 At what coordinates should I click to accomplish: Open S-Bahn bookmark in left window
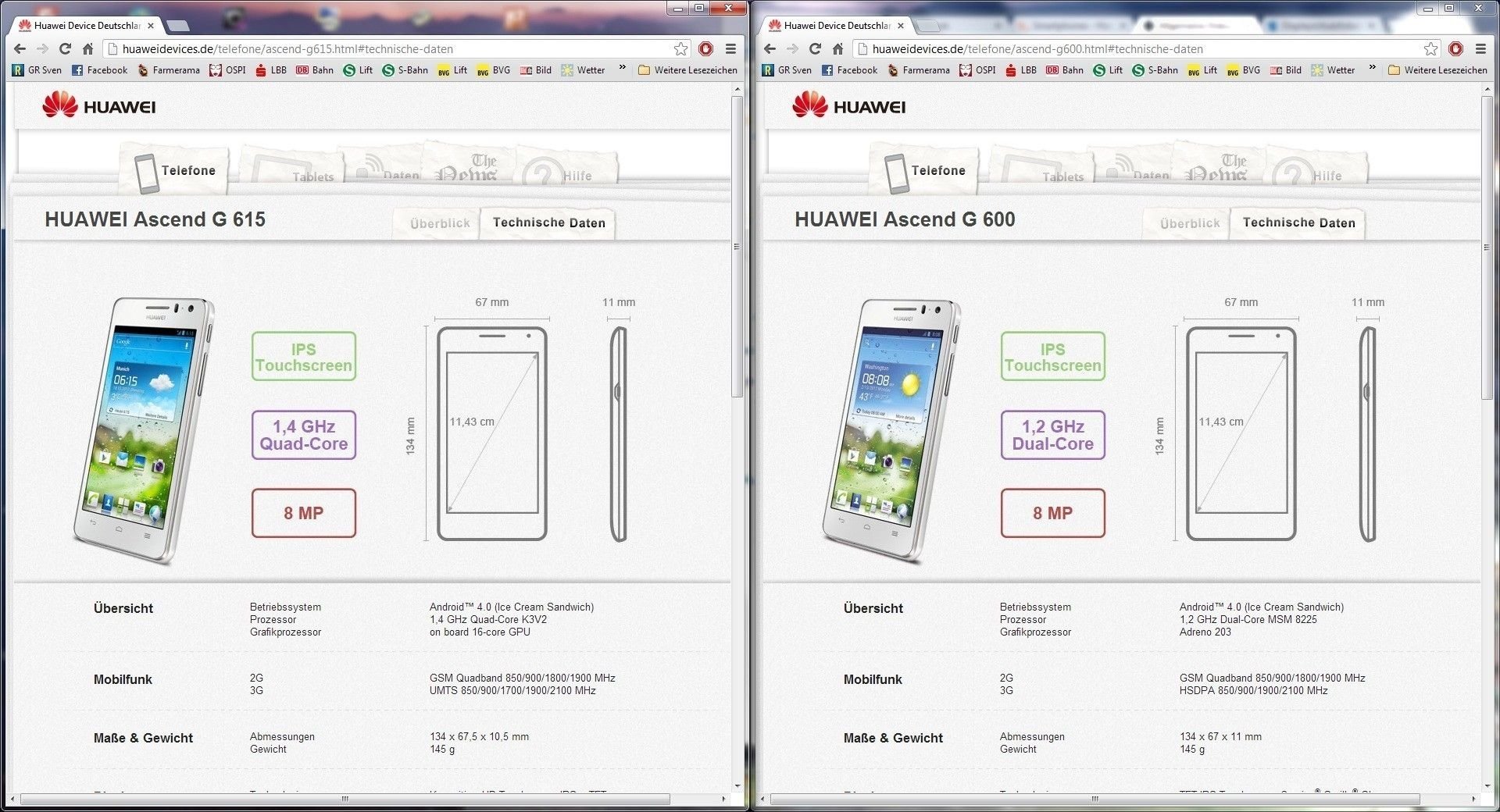(405, 70)
